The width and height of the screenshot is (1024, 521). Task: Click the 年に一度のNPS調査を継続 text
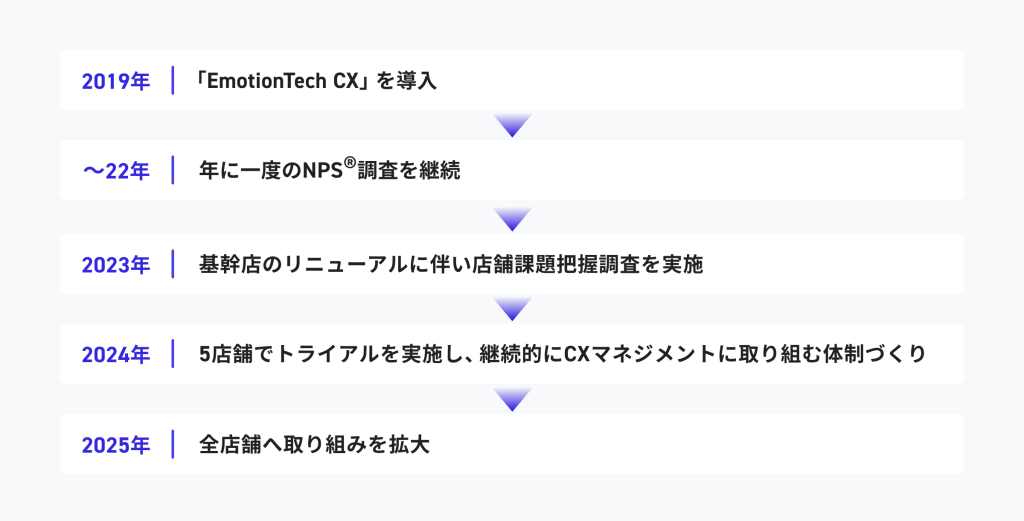pos(329,171)
